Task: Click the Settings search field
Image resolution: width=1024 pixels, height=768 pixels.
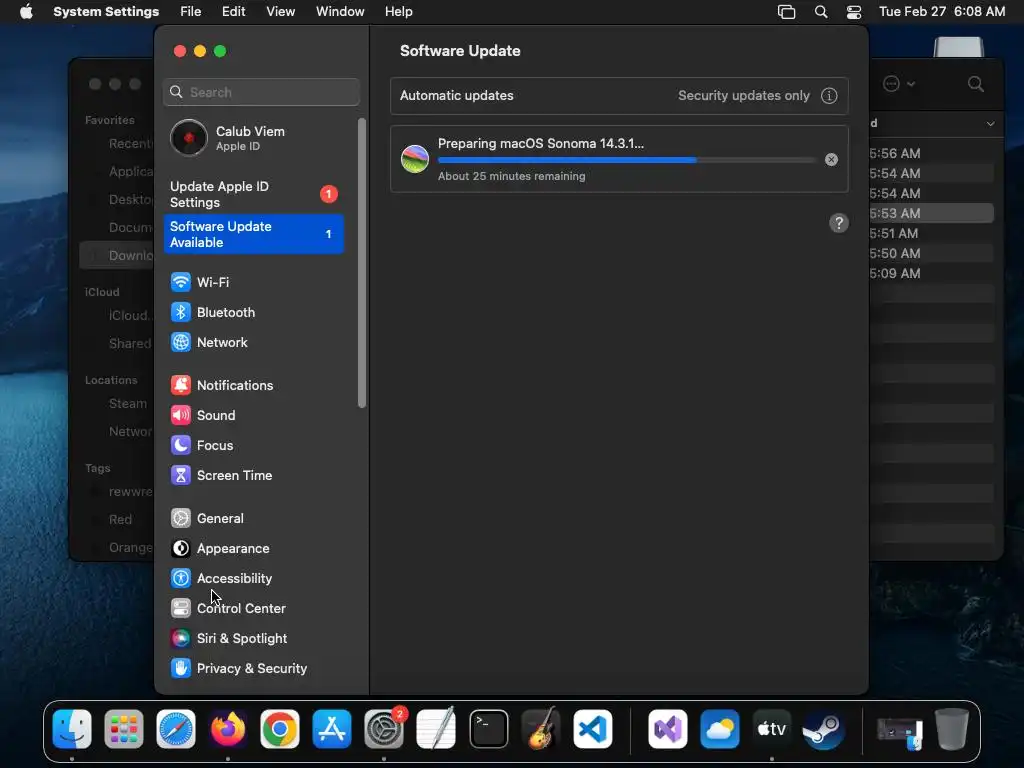Action: [x=261, y=92]
